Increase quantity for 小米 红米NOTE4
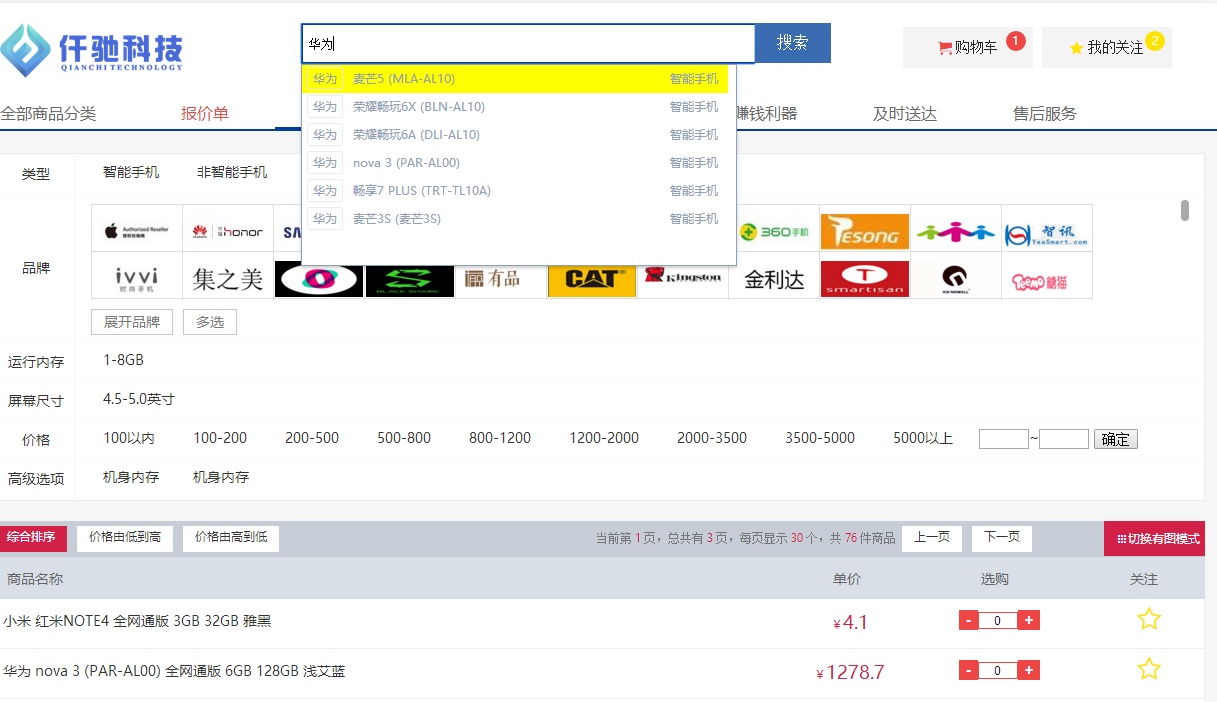1217x702 pixels. 1029,620
